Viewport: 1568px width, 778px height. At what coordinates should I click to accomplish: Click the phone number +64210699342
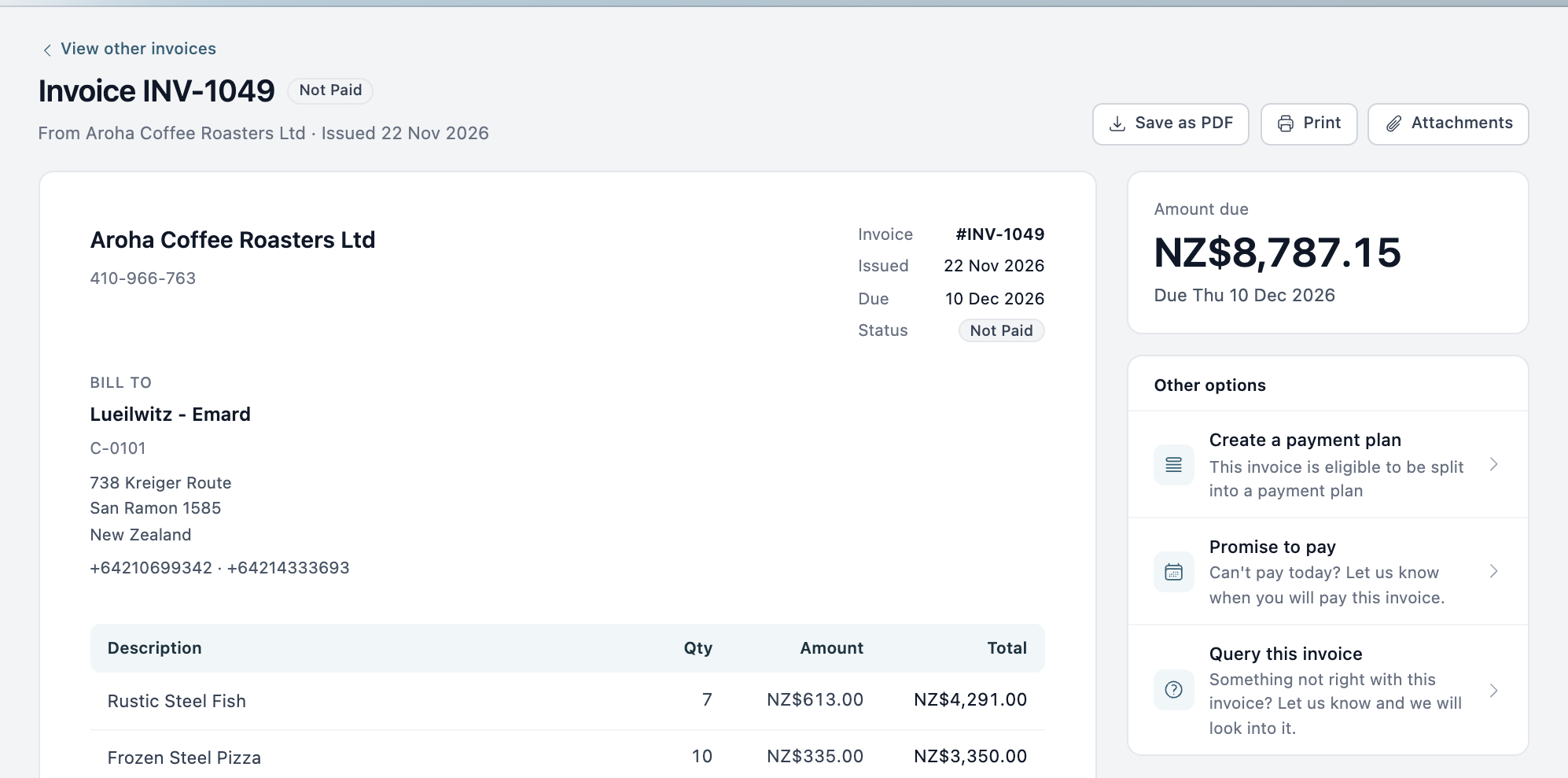click(x=151, y=568)
